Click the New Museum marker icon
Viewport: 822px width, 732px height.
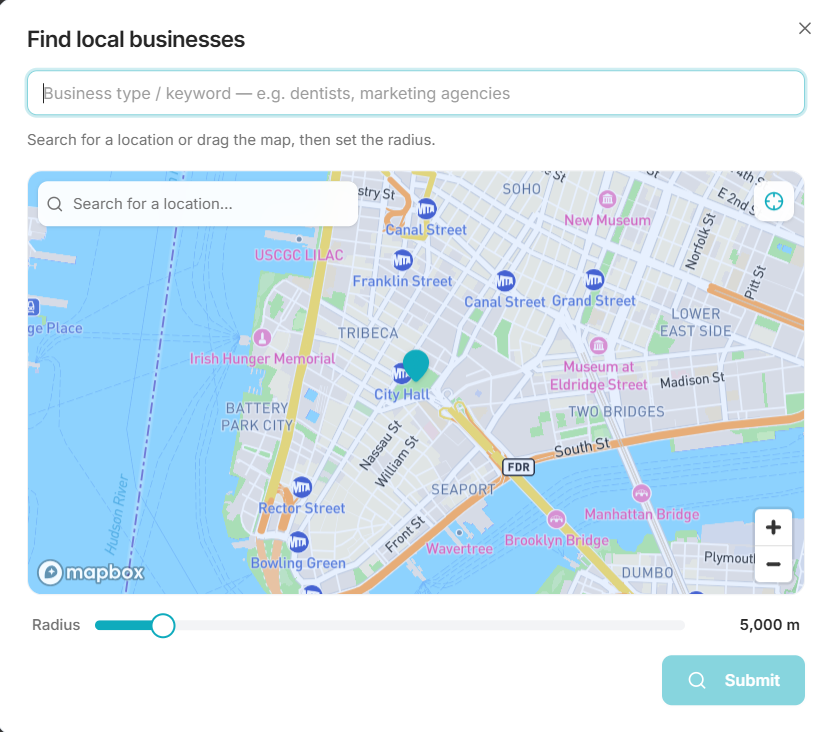pos(607,199)
